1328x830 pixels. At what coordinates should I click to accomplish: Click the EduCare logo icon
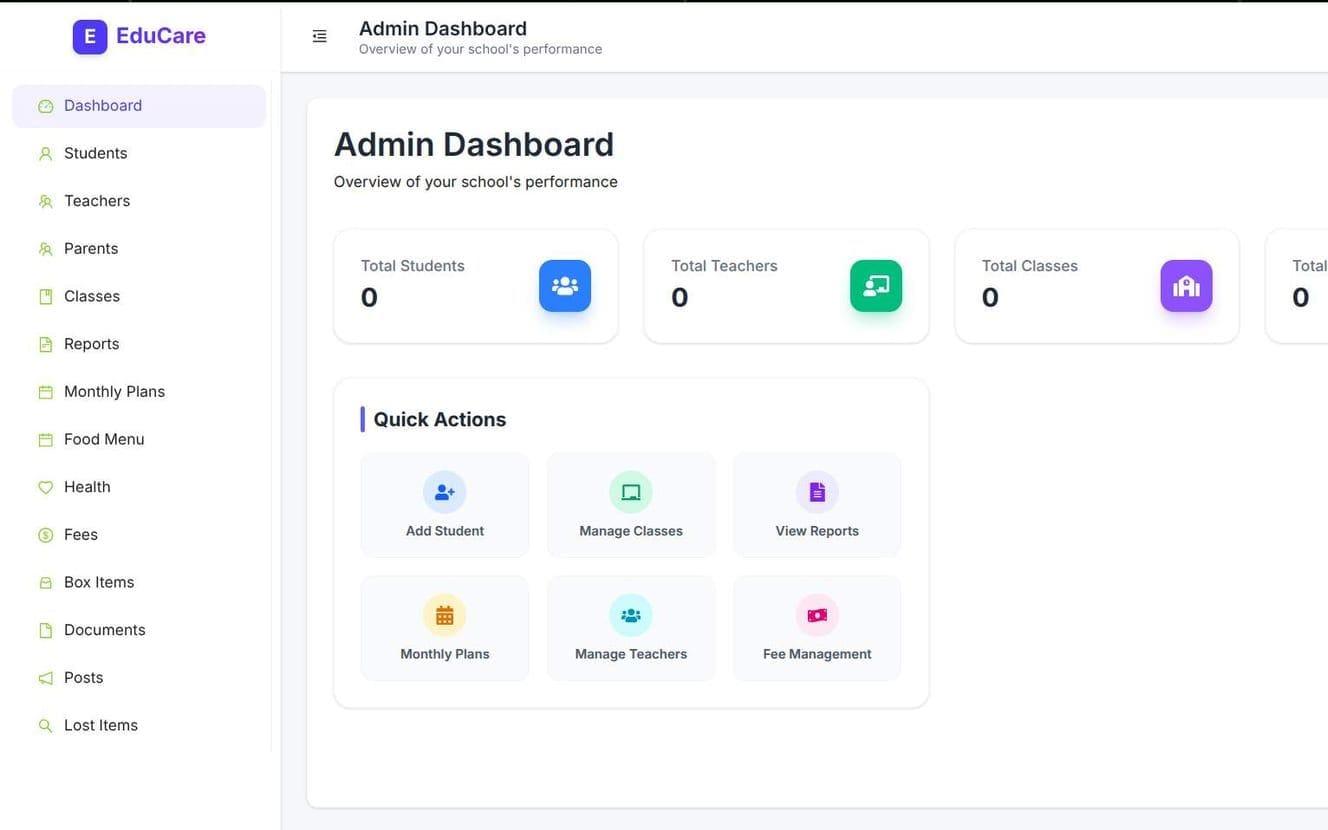click(90, 37)
